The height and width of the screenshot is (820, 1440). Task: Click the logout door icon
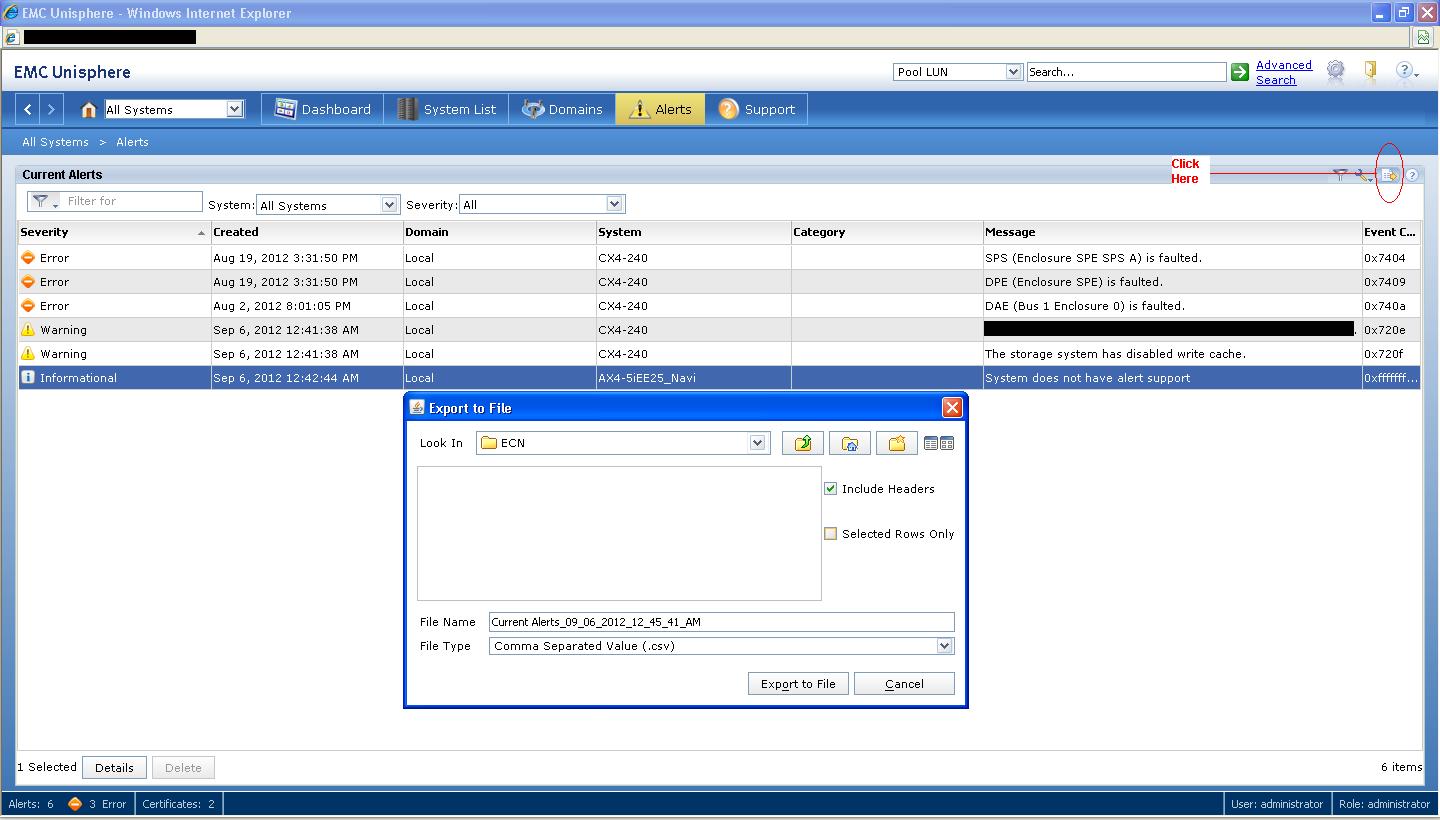[x=1370, y=70]
